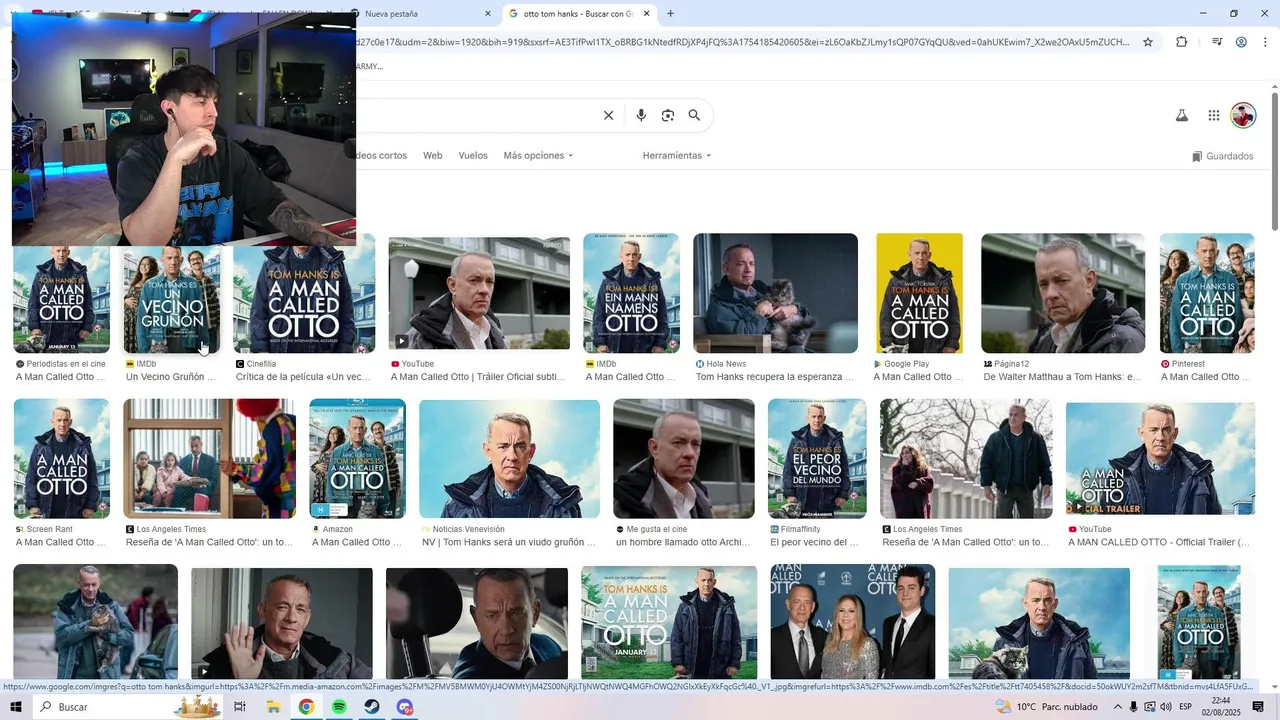Image resolution: width=1280 pixels, height=720 pixels.
Task: Open the 'Web' search filter
Action: click(x=432, y=156)
